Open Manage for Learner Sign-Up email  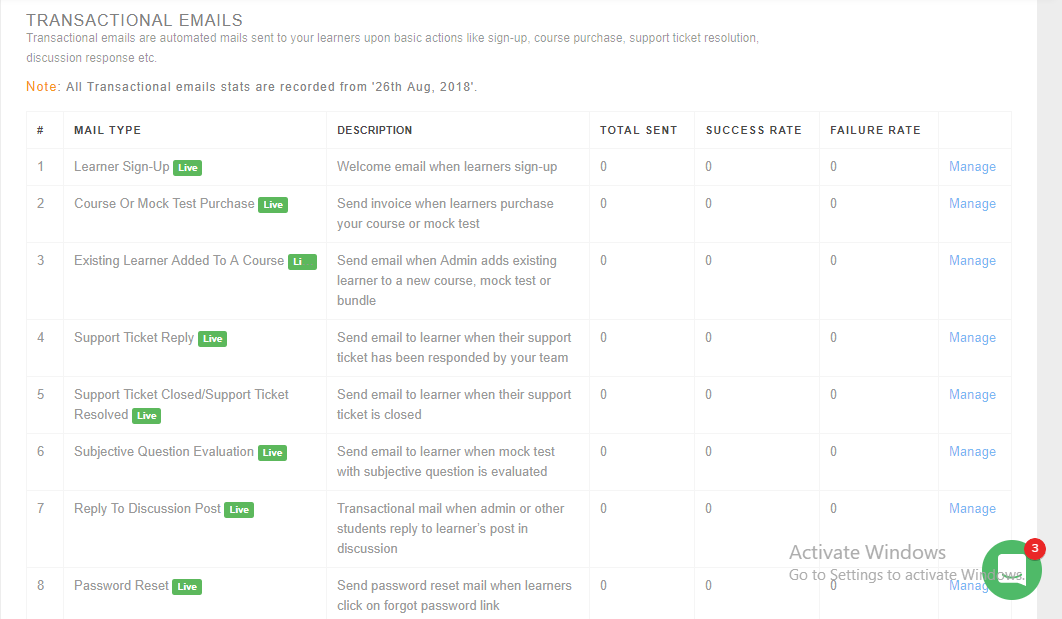(x=972, y=166)
